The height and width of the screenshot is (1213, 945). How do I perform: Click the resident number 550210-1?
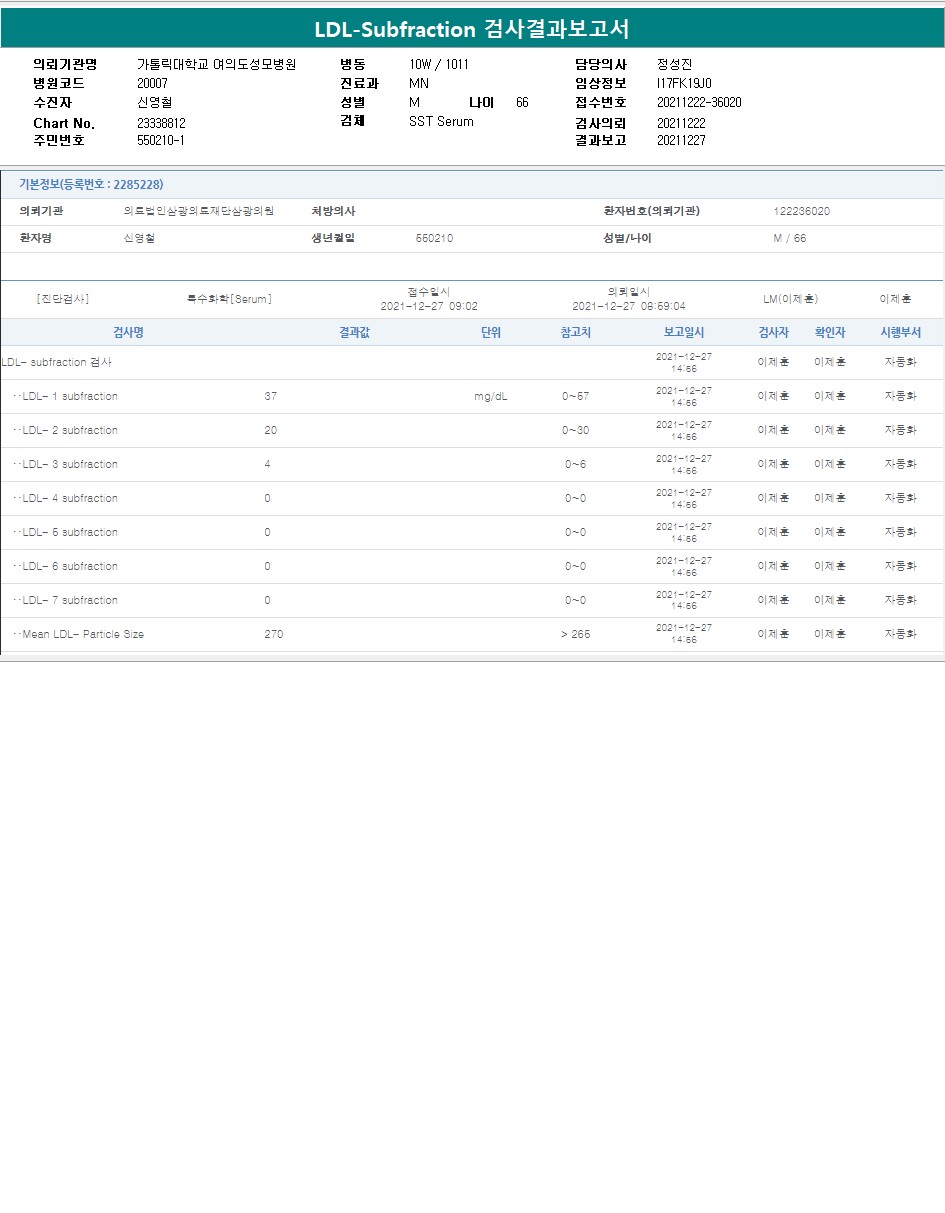(x=160, y=141)
